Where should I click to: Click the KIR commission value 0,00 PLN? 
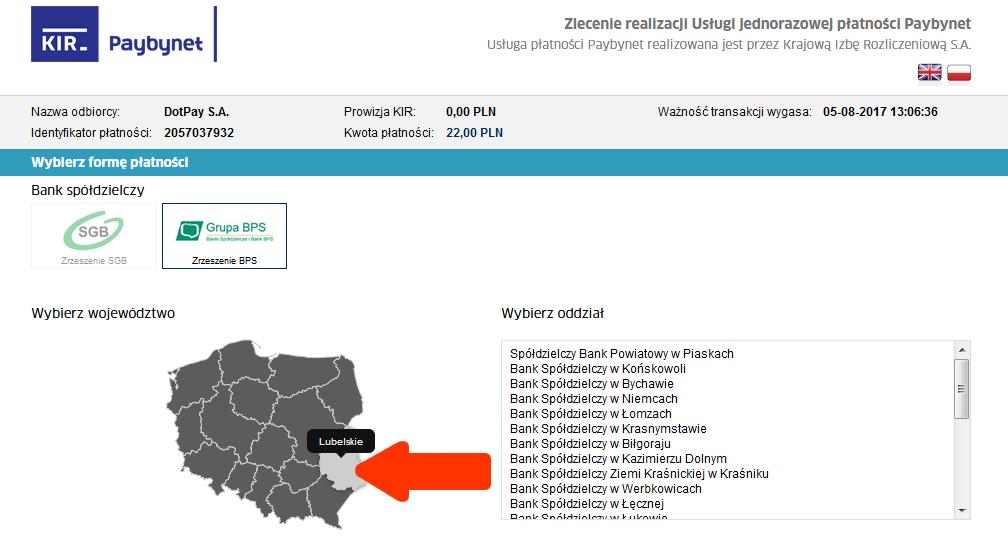pos(471,112)
